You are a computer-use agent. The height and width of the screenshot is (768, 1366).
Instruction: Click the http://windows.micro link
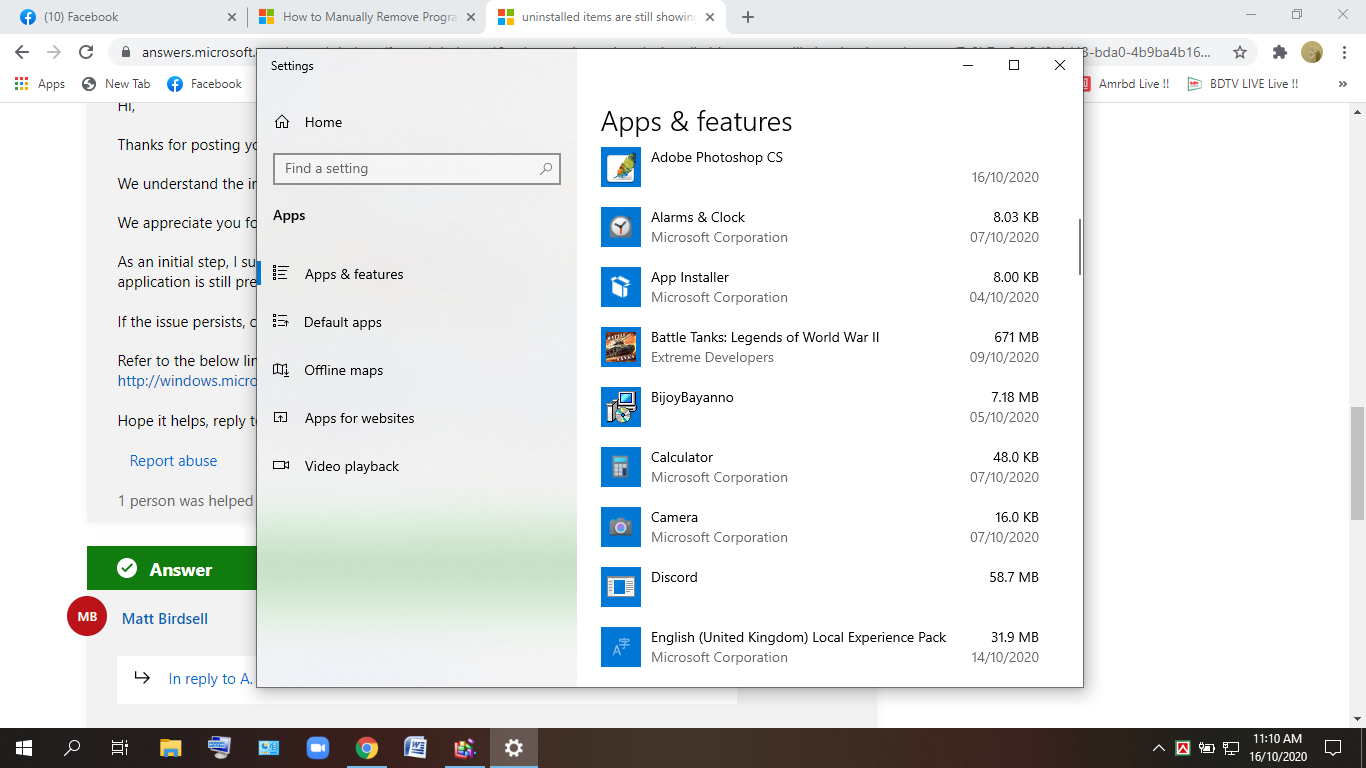pyautogui.click(x=187, y=381)
